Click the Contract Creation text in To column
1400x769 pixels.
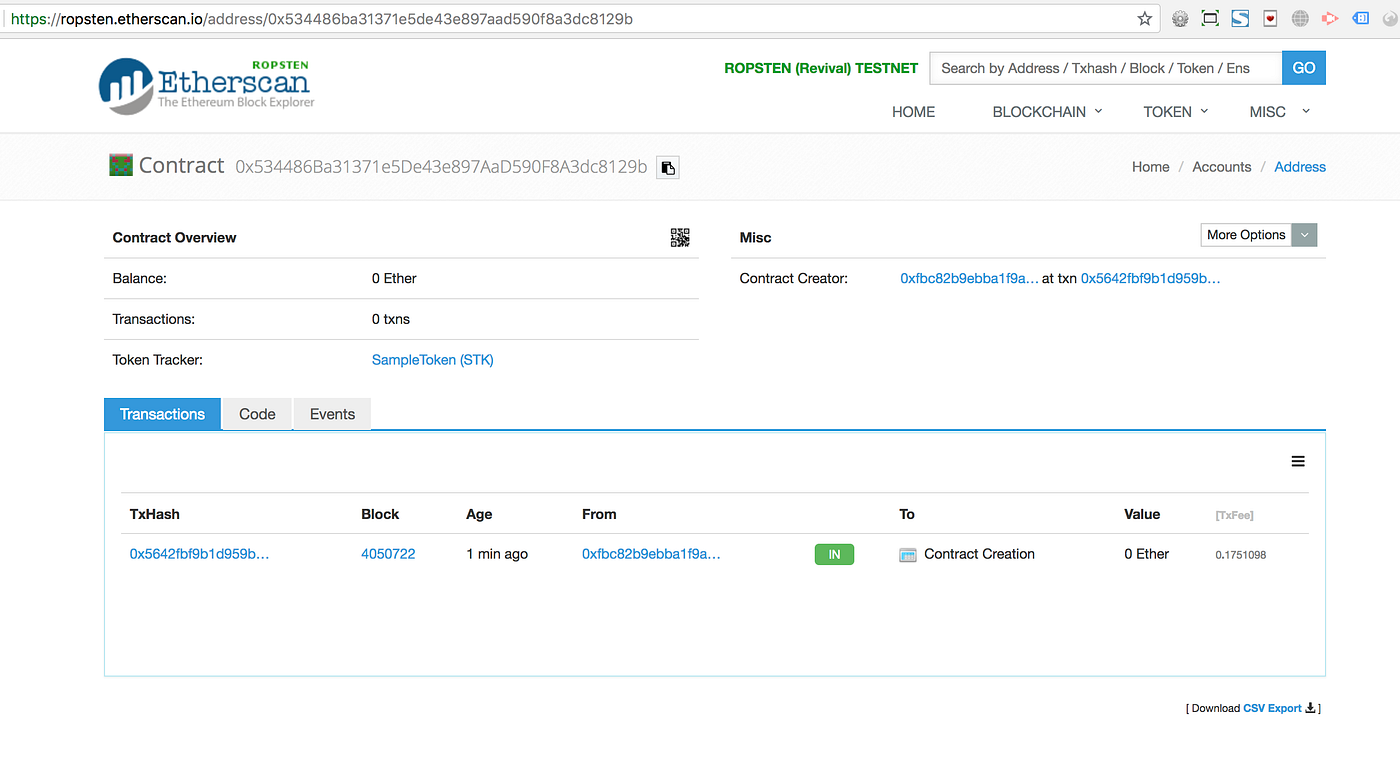(x=979, y=554)
